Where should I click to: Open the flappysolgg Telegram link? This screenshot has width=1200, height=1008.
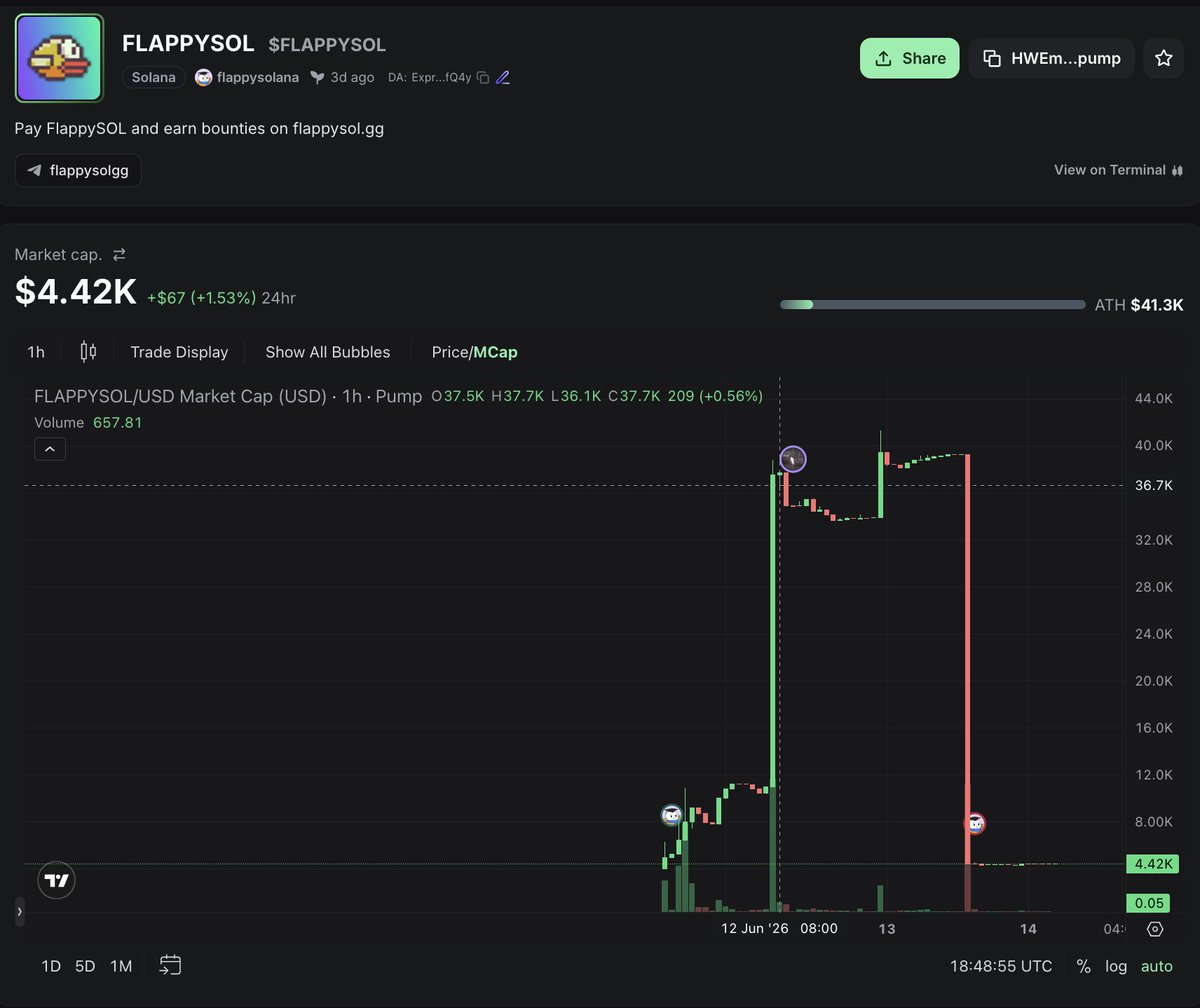(x=78, y=171)
